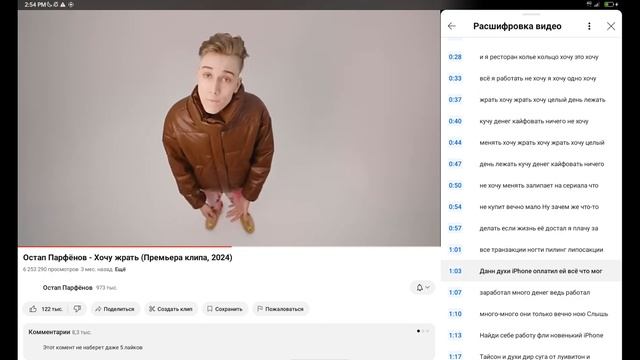Click the video progress bar
Image resolution: width=640 pixels, height=360 pixels.
[229, 247]
